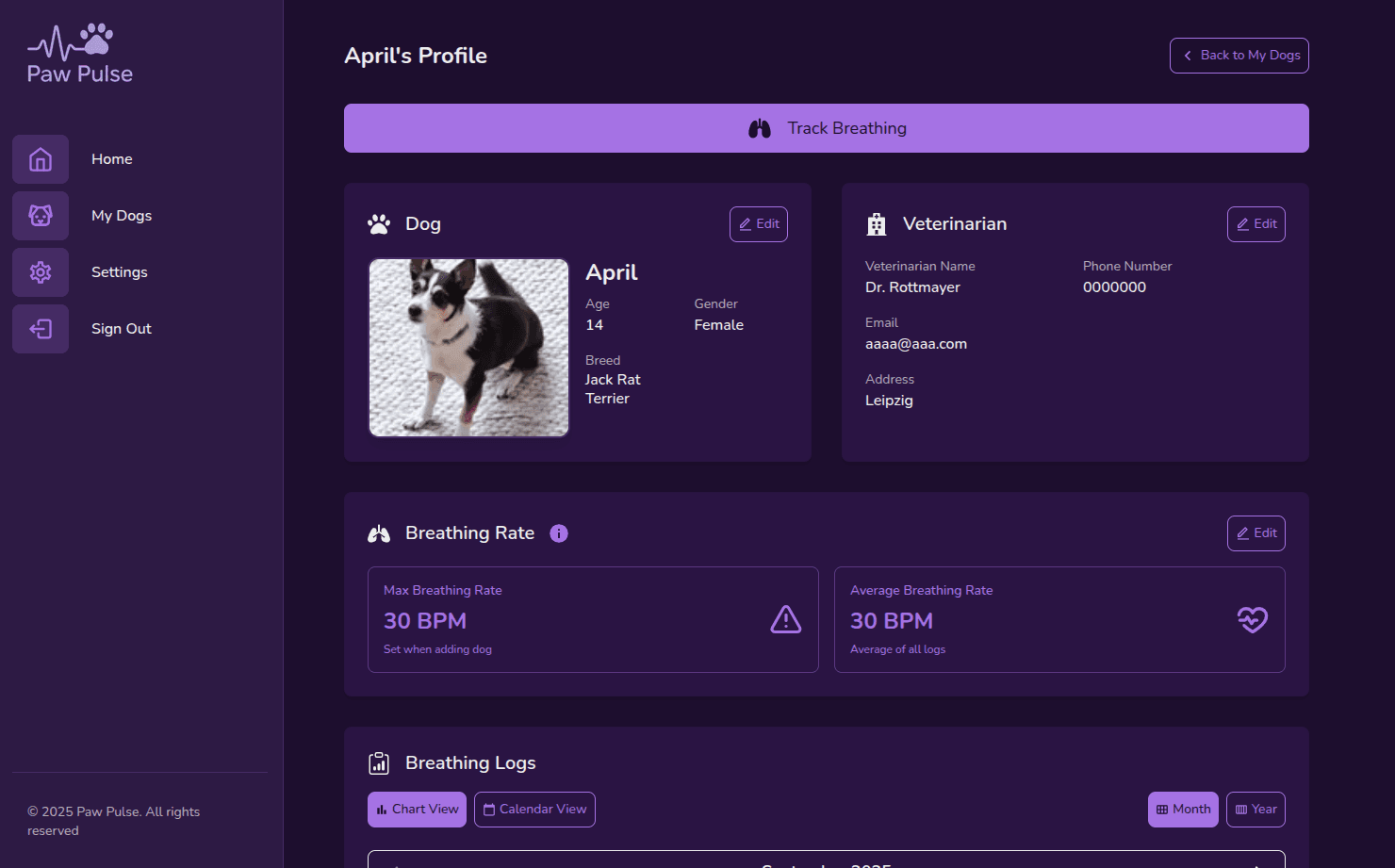Click the heart pulse icon on Average Rate
1395x868 pixels.
[1252, 619]
